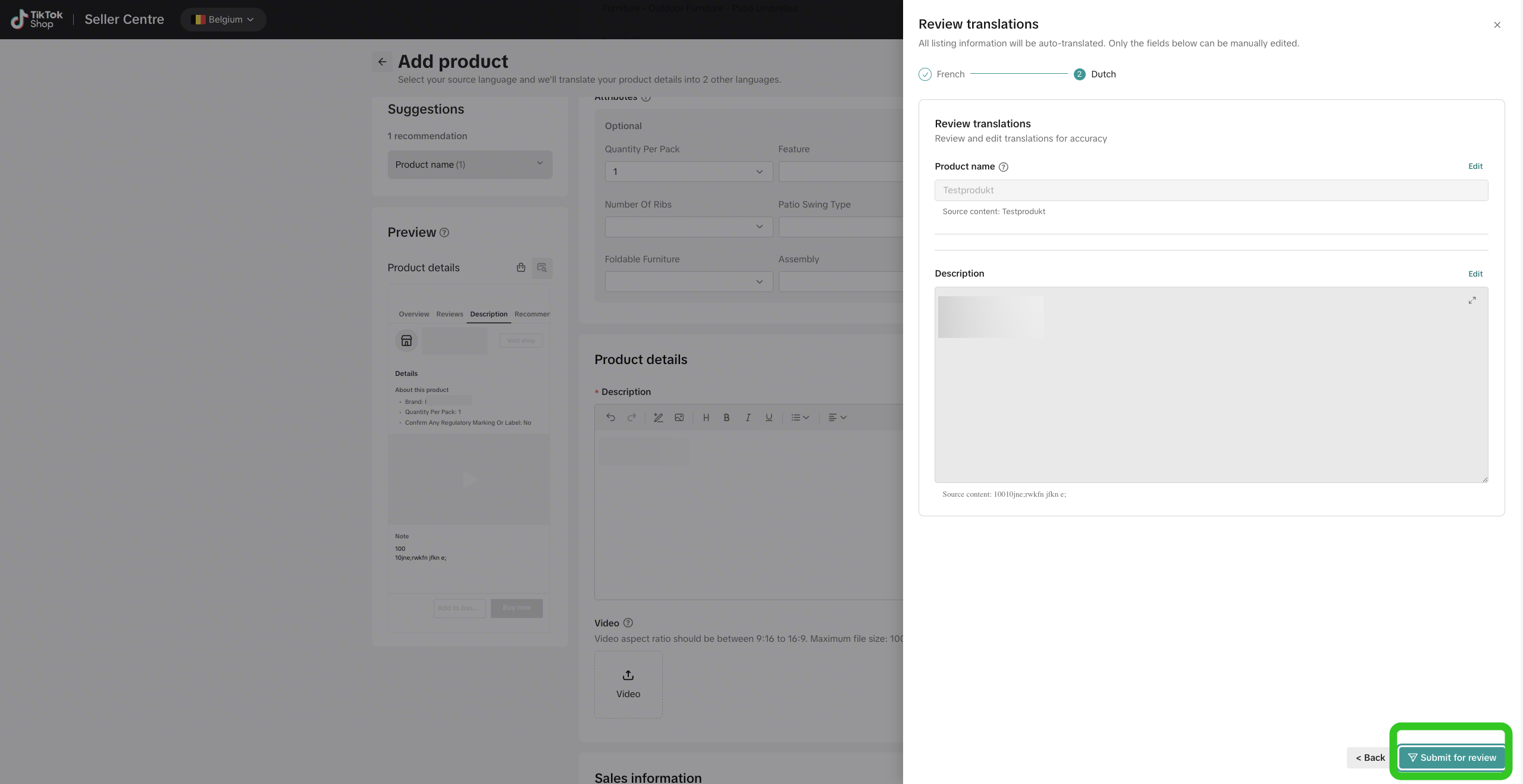1523x784 pixels.
Task: Open the Number Of Ribs dropdown
Action: 688,227
